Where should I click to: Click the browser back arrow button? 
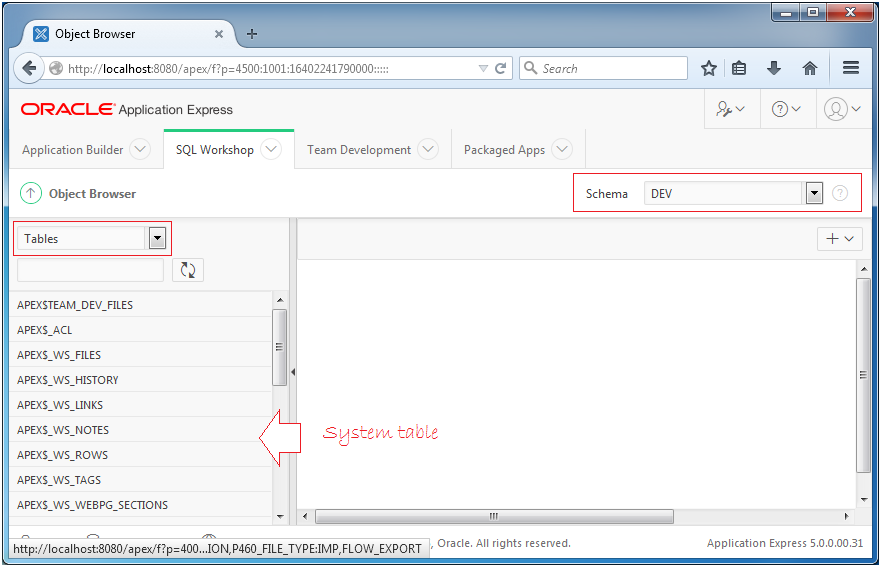pos(29,69)
